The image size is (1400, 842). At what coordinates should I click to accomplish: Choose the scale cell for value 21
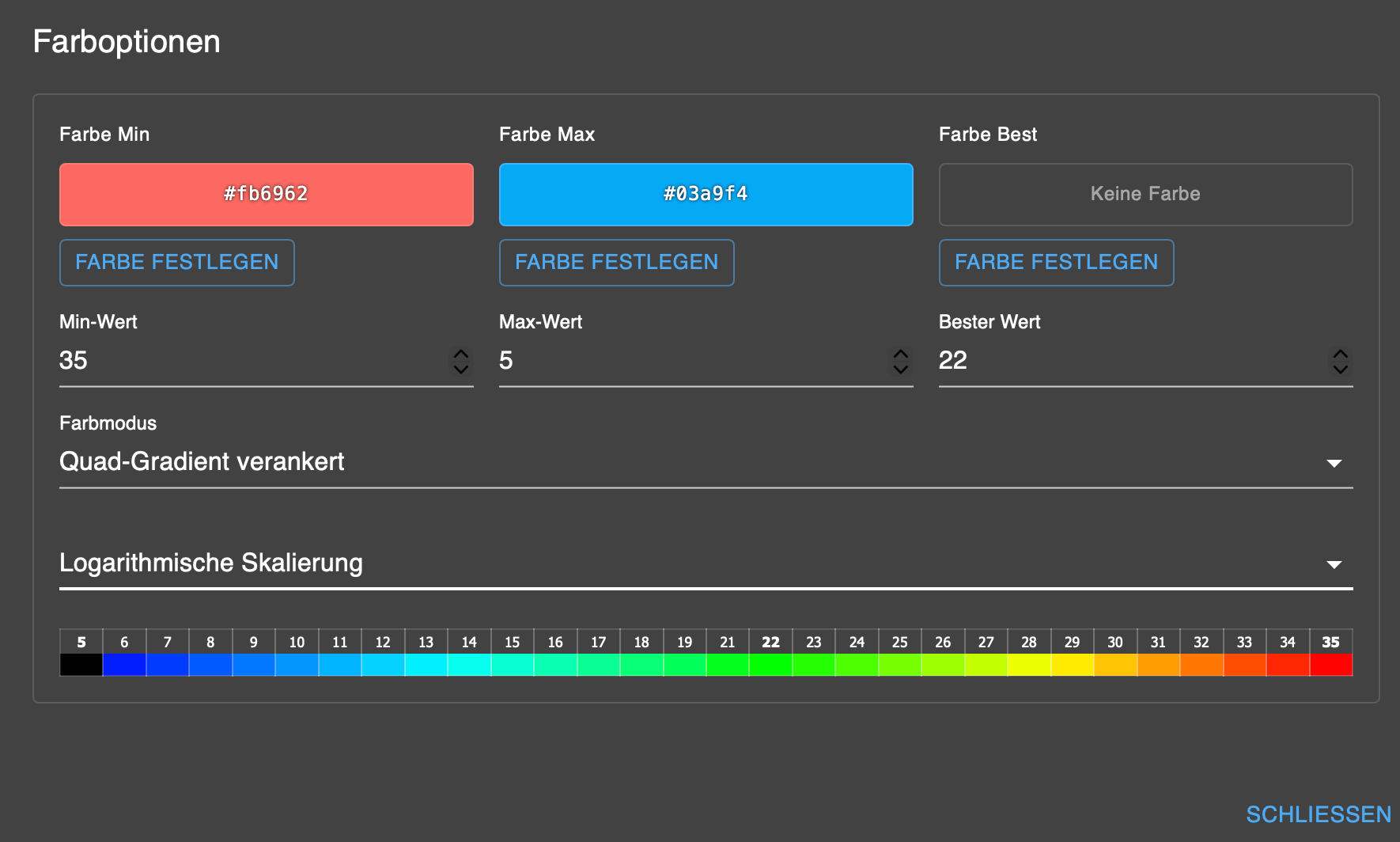(x=728, y=653)
